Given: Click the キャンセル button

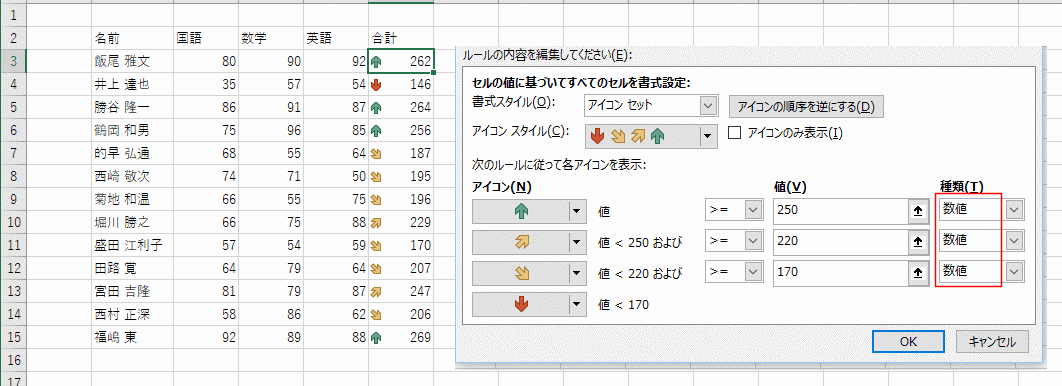Looking at the screenshot, I should 992,341.
